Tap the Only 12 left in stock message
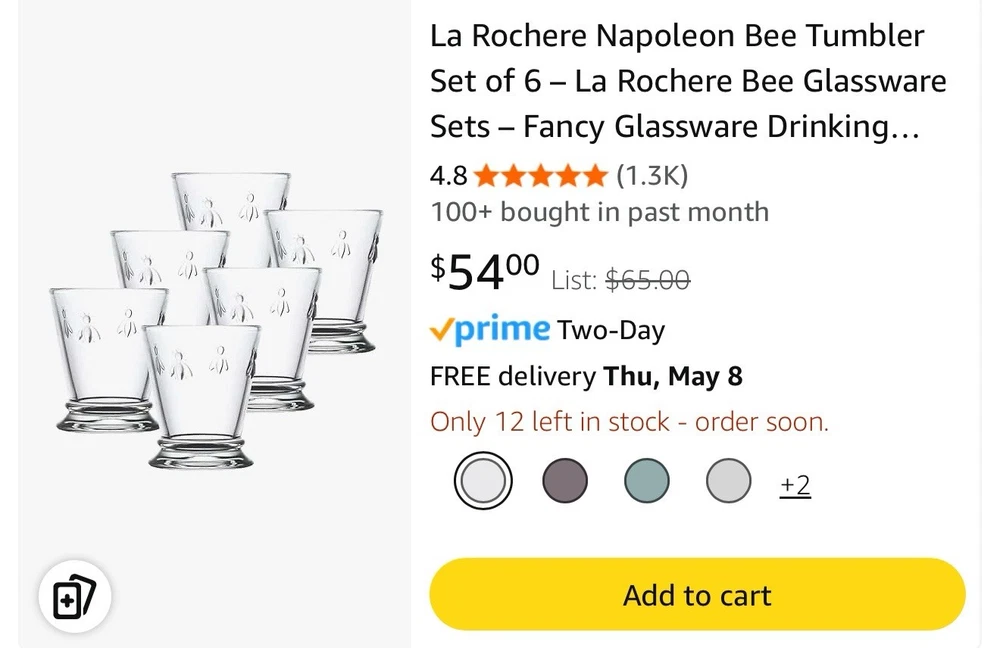This screenshot has width=1000, height=648. (x=629, y=422)
